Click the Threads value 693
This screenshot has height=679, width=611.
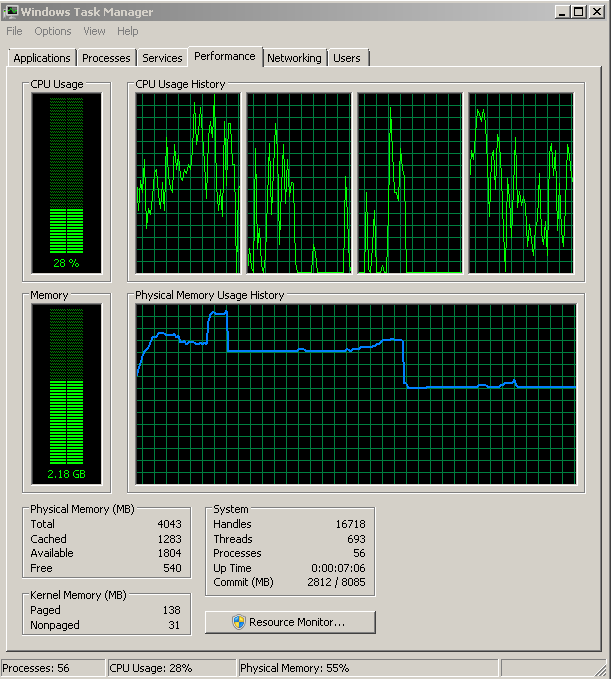[x=356, y=539]
